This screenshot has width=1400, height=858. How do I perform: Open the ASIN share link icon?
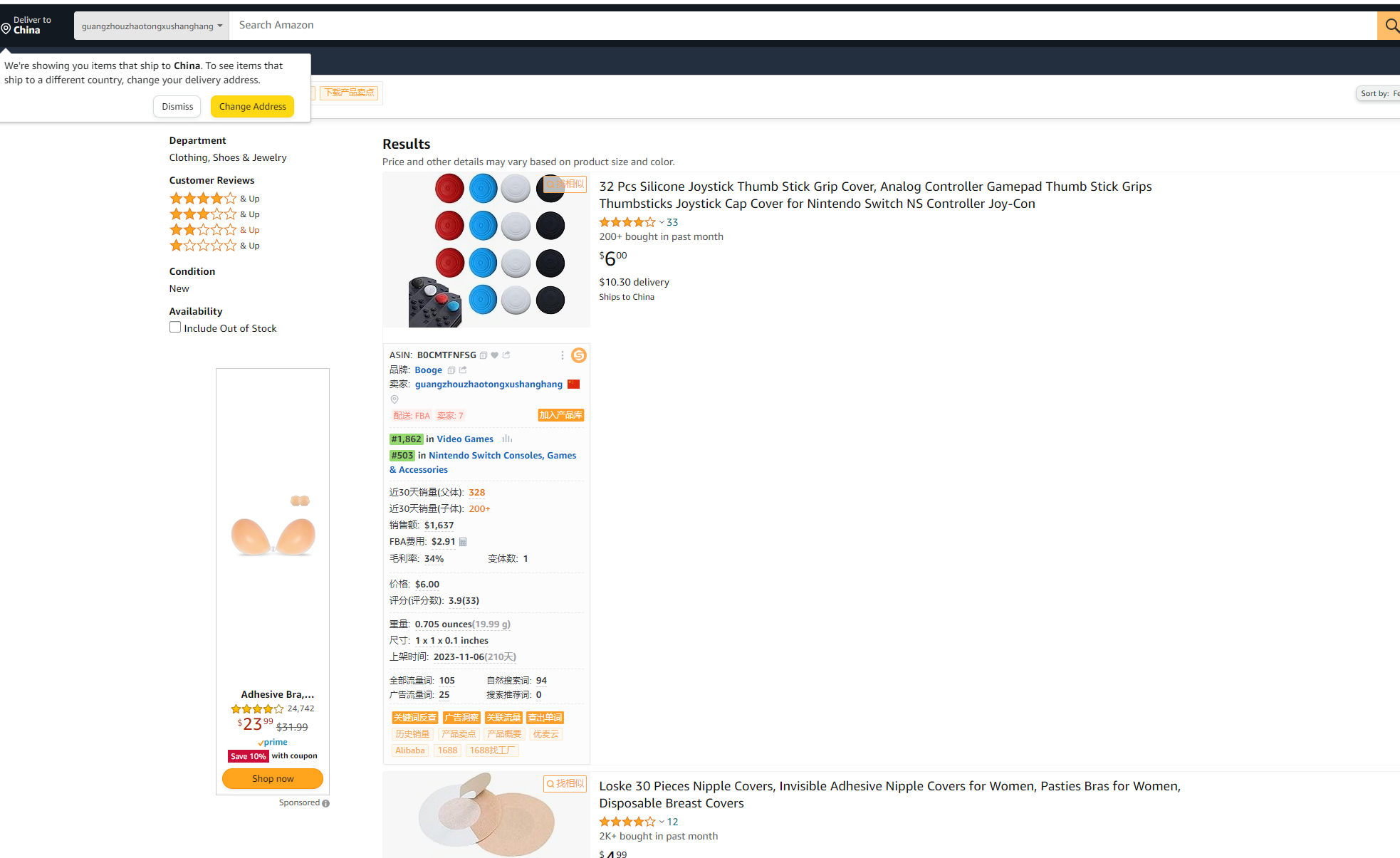(506, 355)
